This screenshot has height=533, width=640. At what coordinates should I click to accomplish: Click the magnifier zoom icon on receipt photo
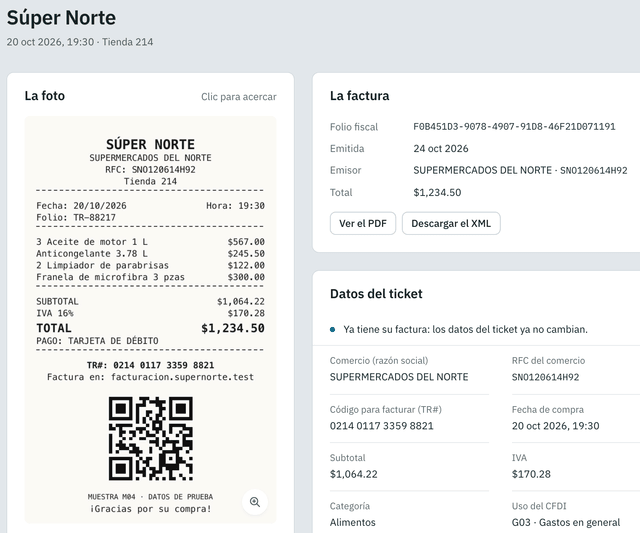click(255, 502)
